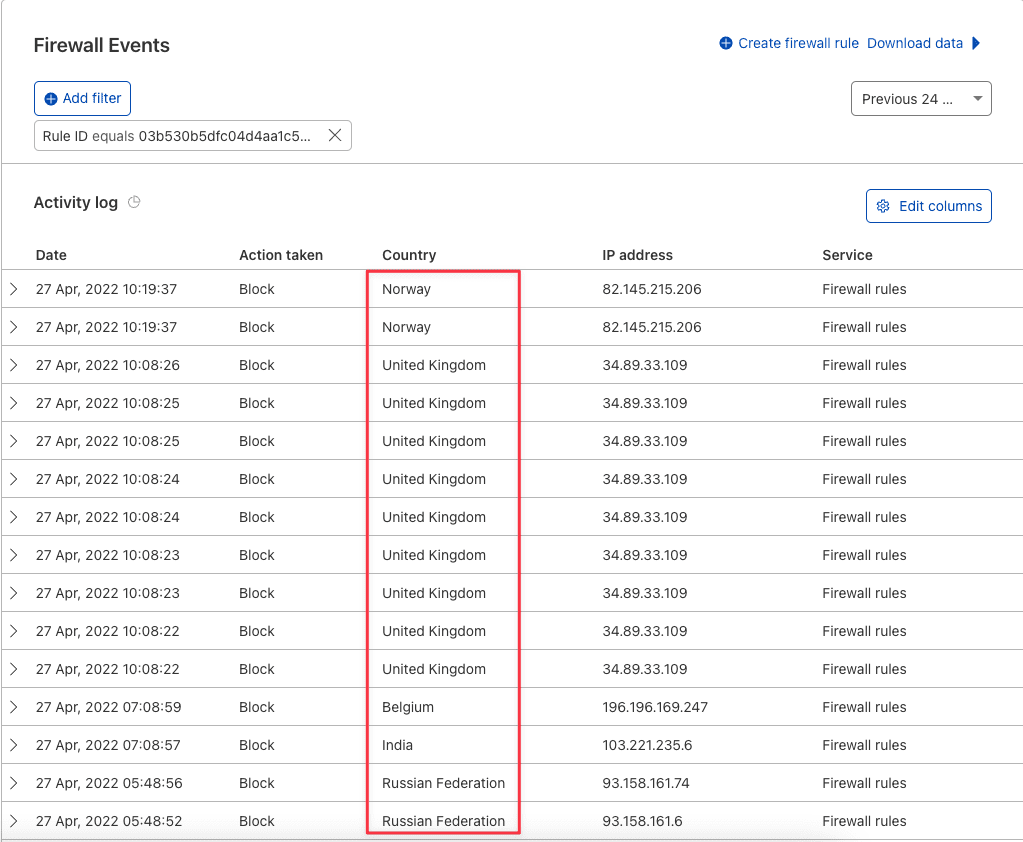Open the Previous 24 hours time range dropdown
This screenshot has height=842, width=1023.
pos(920,98)
